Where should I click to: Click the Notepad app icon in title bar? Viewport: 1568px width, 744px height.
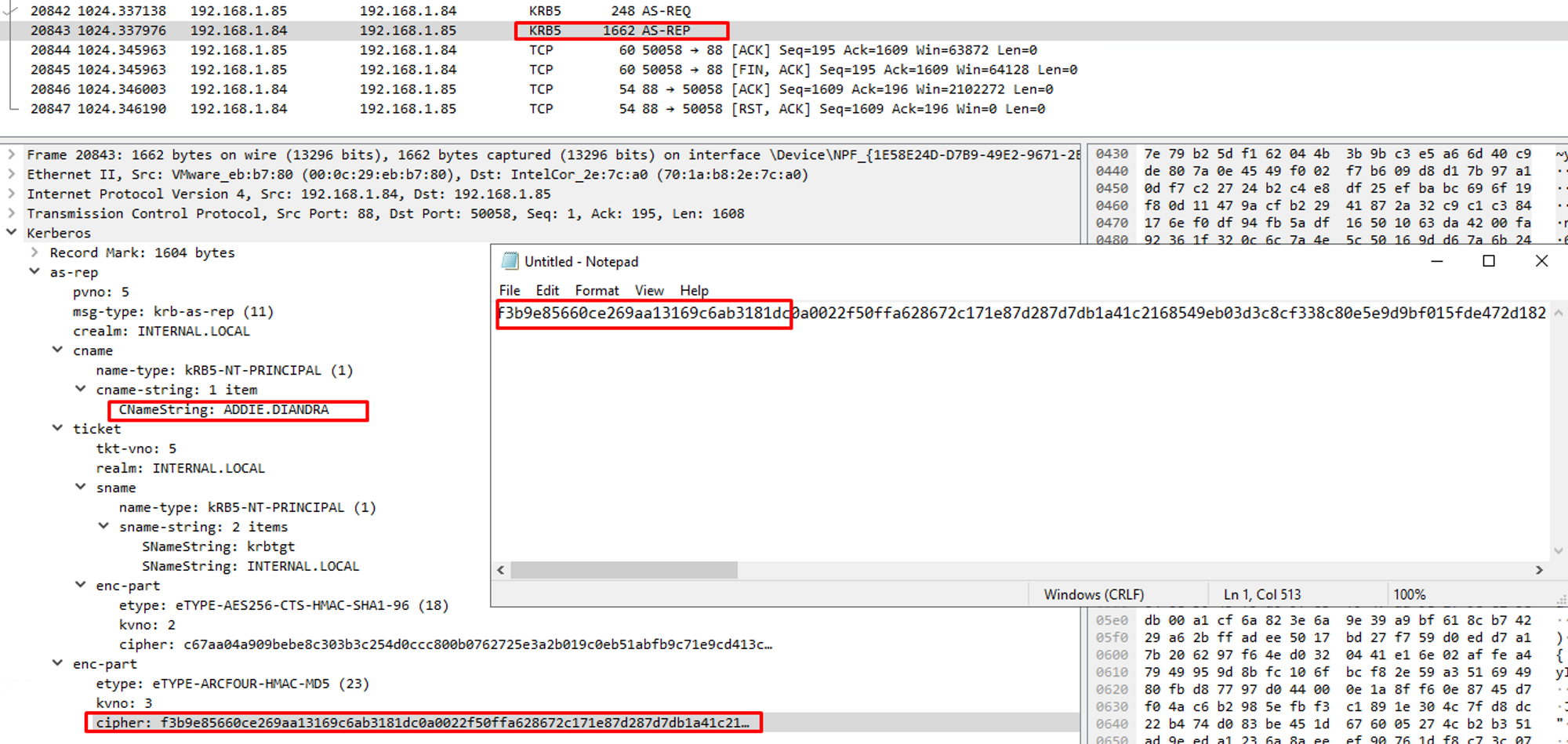pos(510,261)
